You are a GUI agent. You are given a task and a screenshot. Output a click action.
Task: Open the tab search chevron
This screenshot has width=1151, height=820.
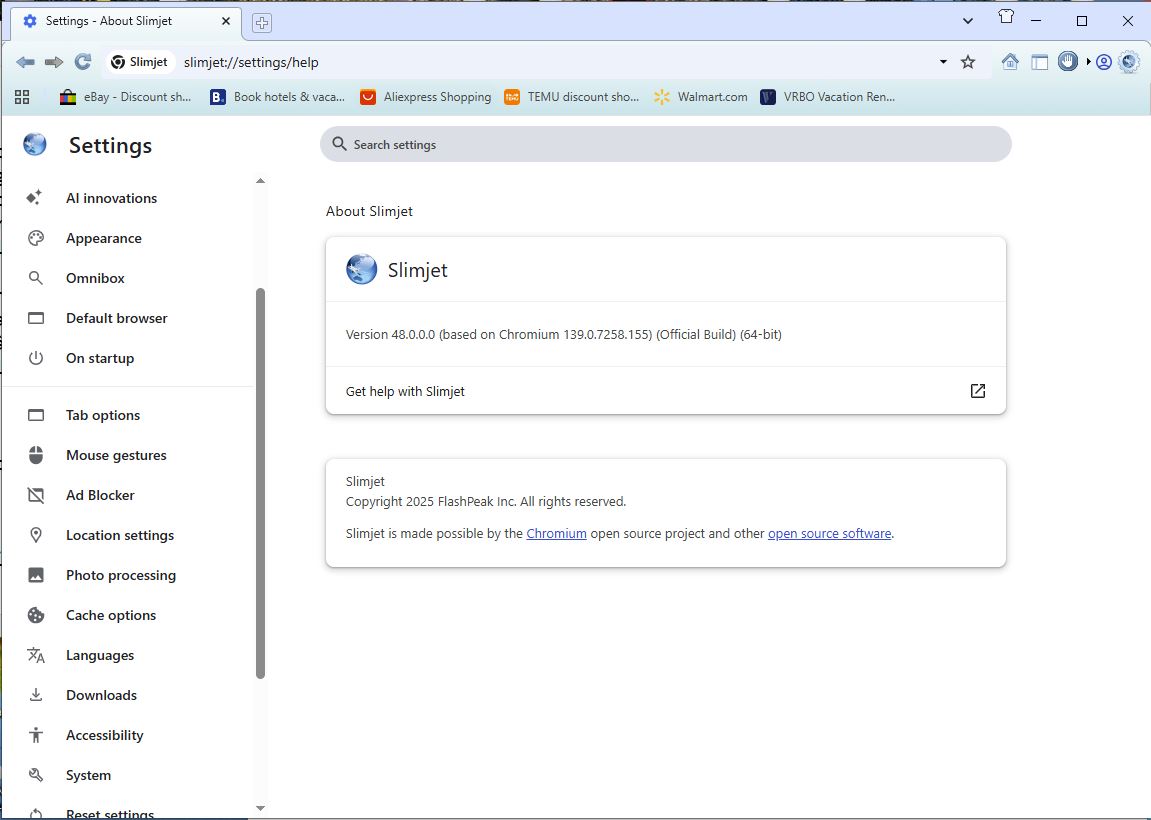[x=968, y=21]
